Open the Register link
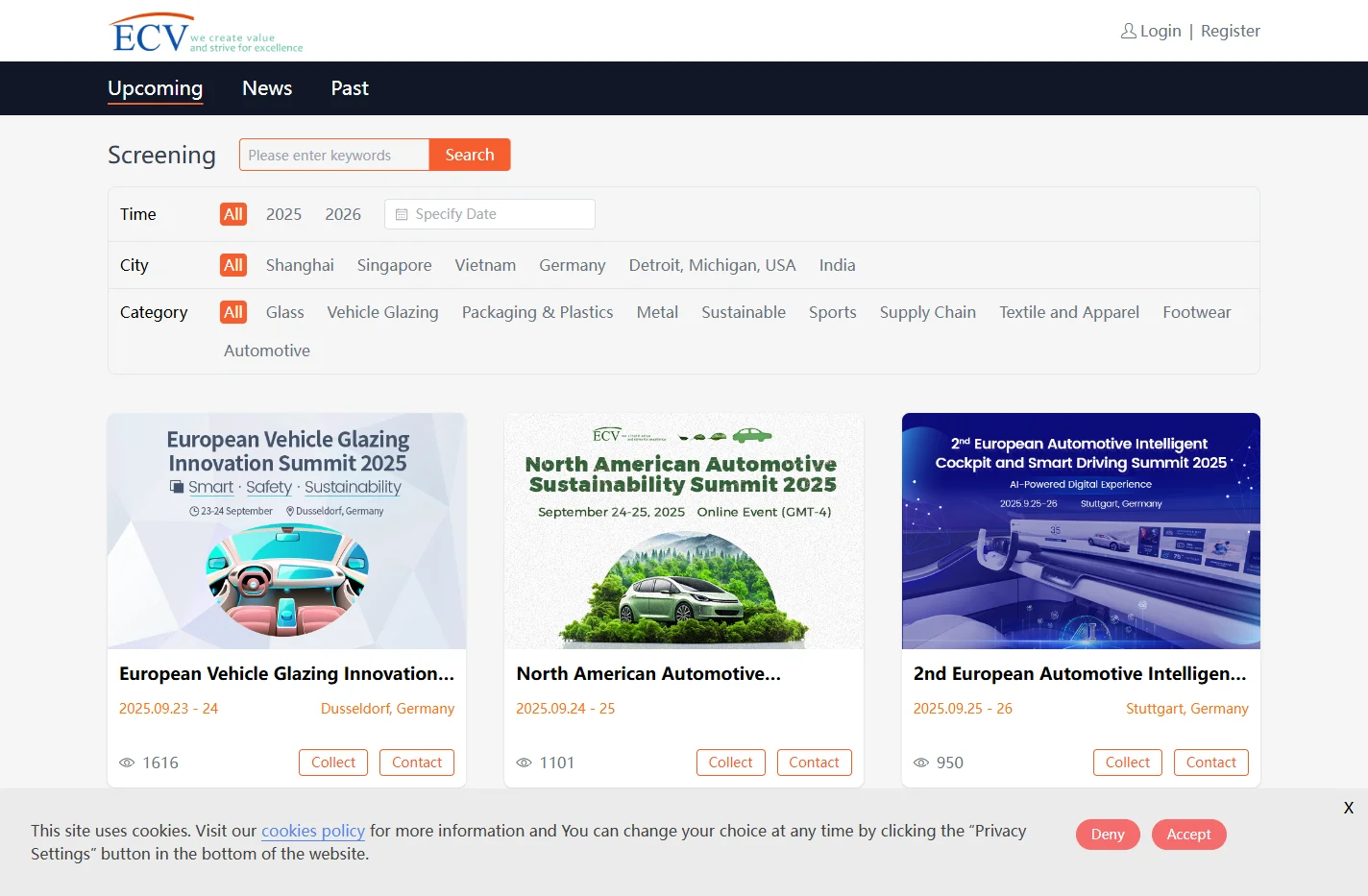 click(x=1231, y=31)
